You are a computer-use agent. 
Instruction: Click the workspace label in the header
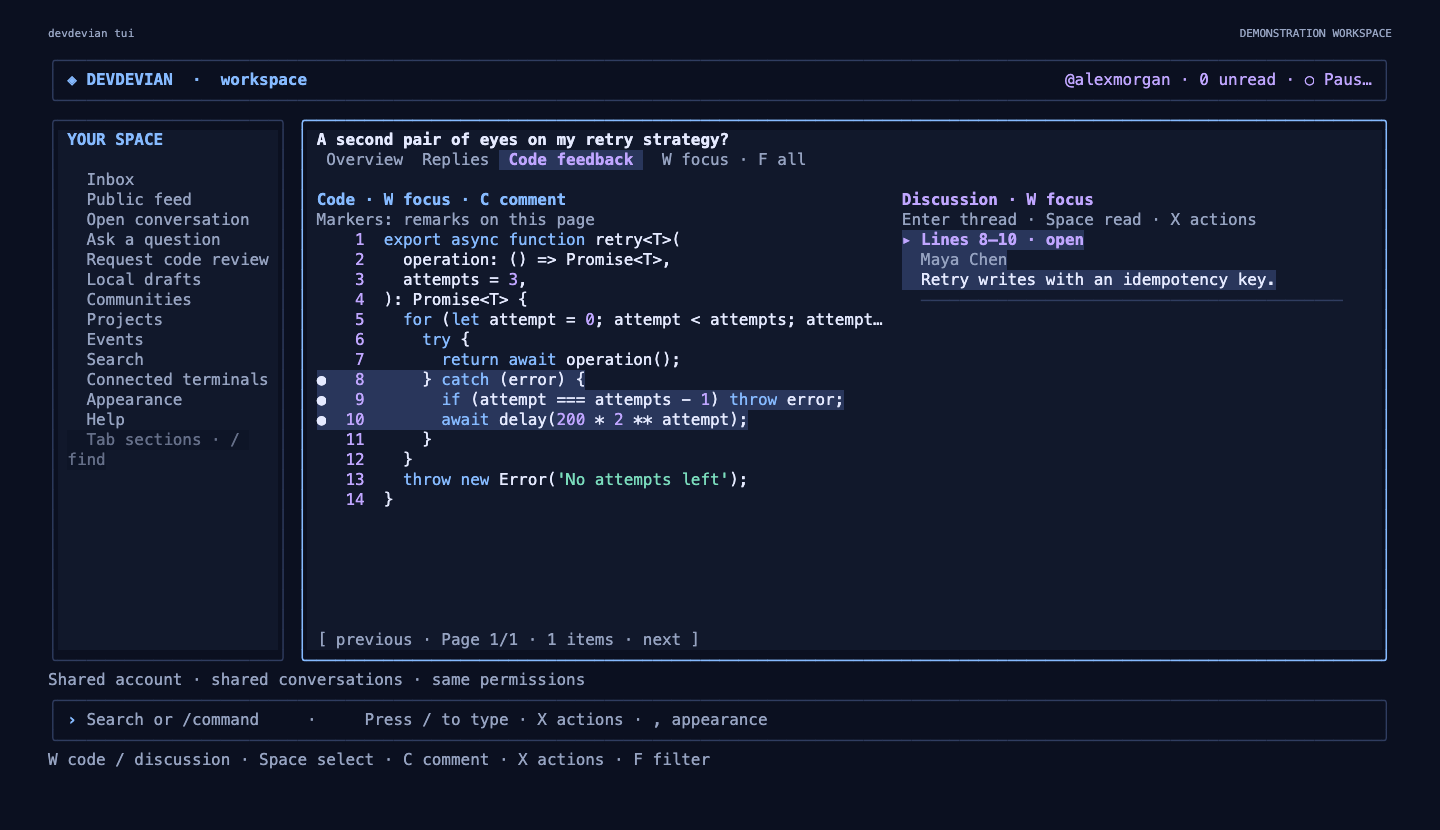click(x=264, y=80)
